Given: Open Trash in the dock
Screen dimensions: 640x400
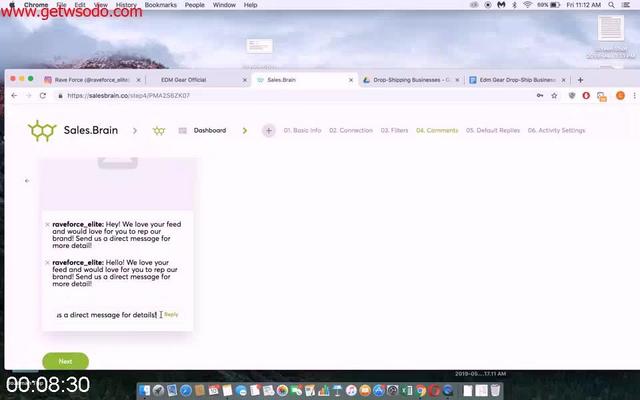Looking at the screenshot, I should click(x=495, y=391).
